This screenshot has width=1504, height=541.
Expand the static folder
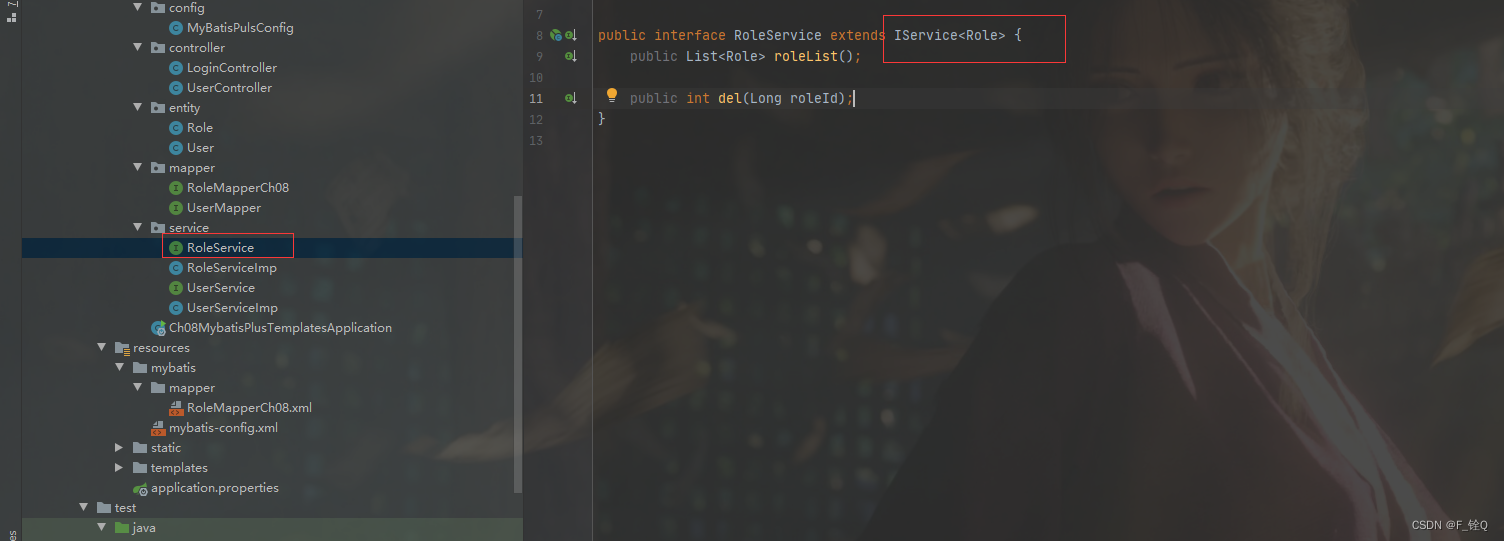pyautogui.click(x=121, y=448)
